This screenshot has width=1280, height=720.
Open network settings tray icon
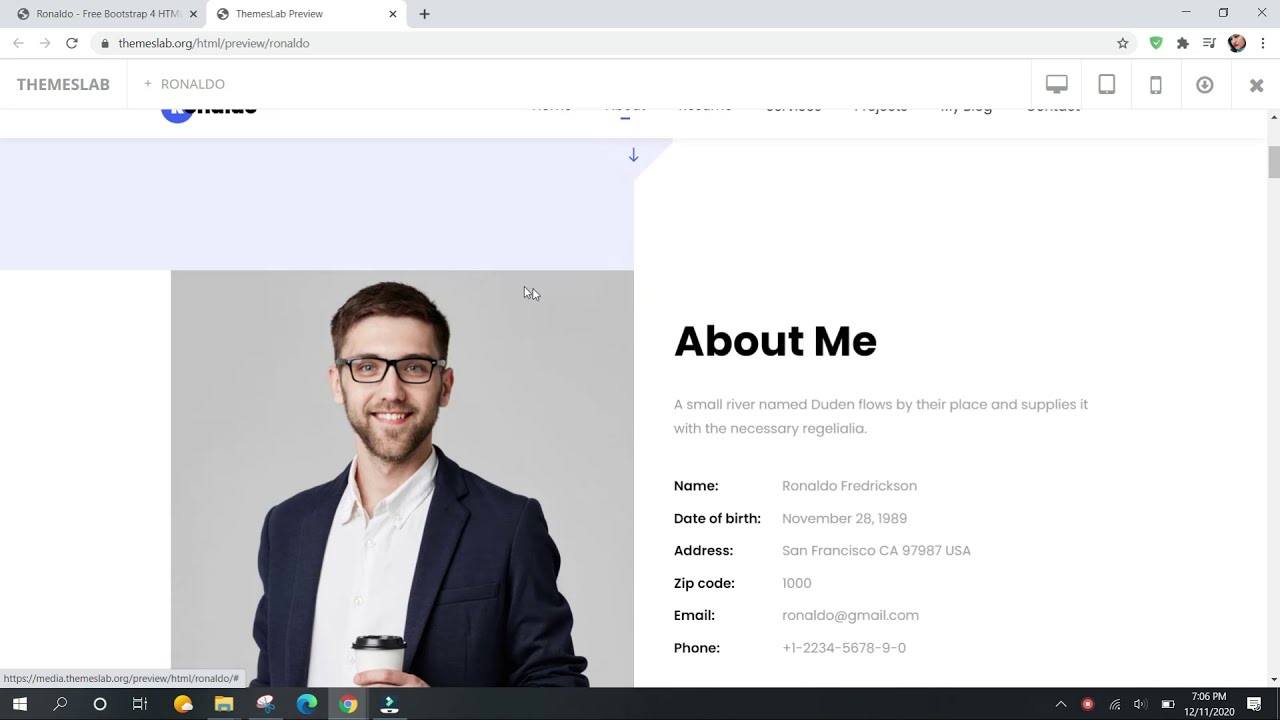pos(1115,704)
